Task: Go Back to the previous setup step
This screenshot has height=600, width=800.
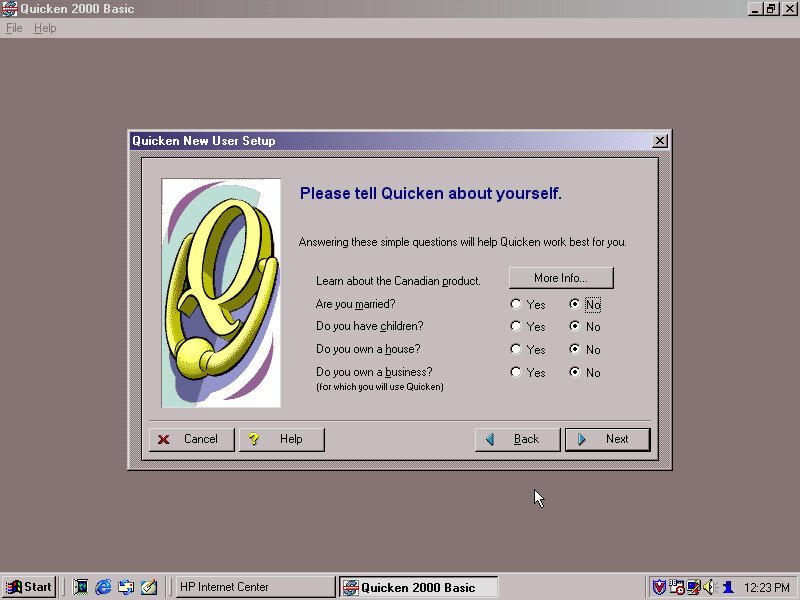Action: coord(517,439)
